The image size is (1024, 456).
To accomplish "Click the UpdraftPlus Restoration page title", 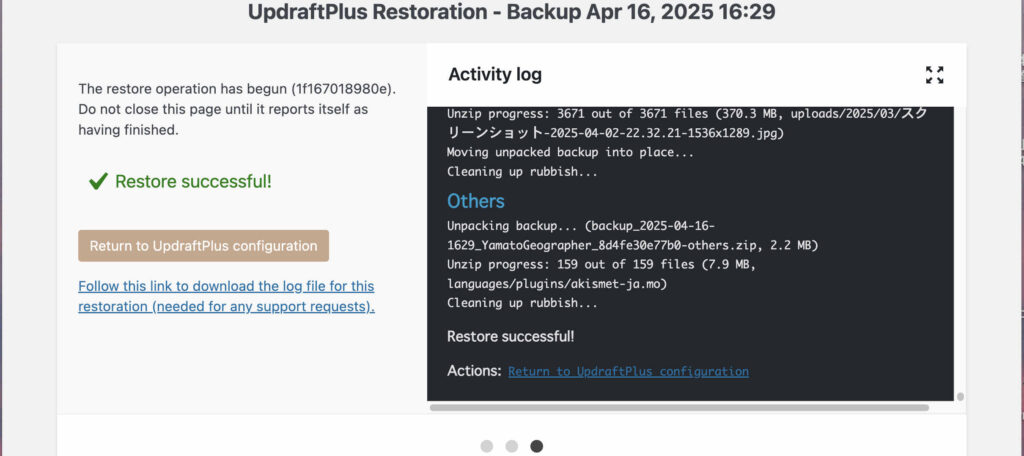I will point(511,12).
